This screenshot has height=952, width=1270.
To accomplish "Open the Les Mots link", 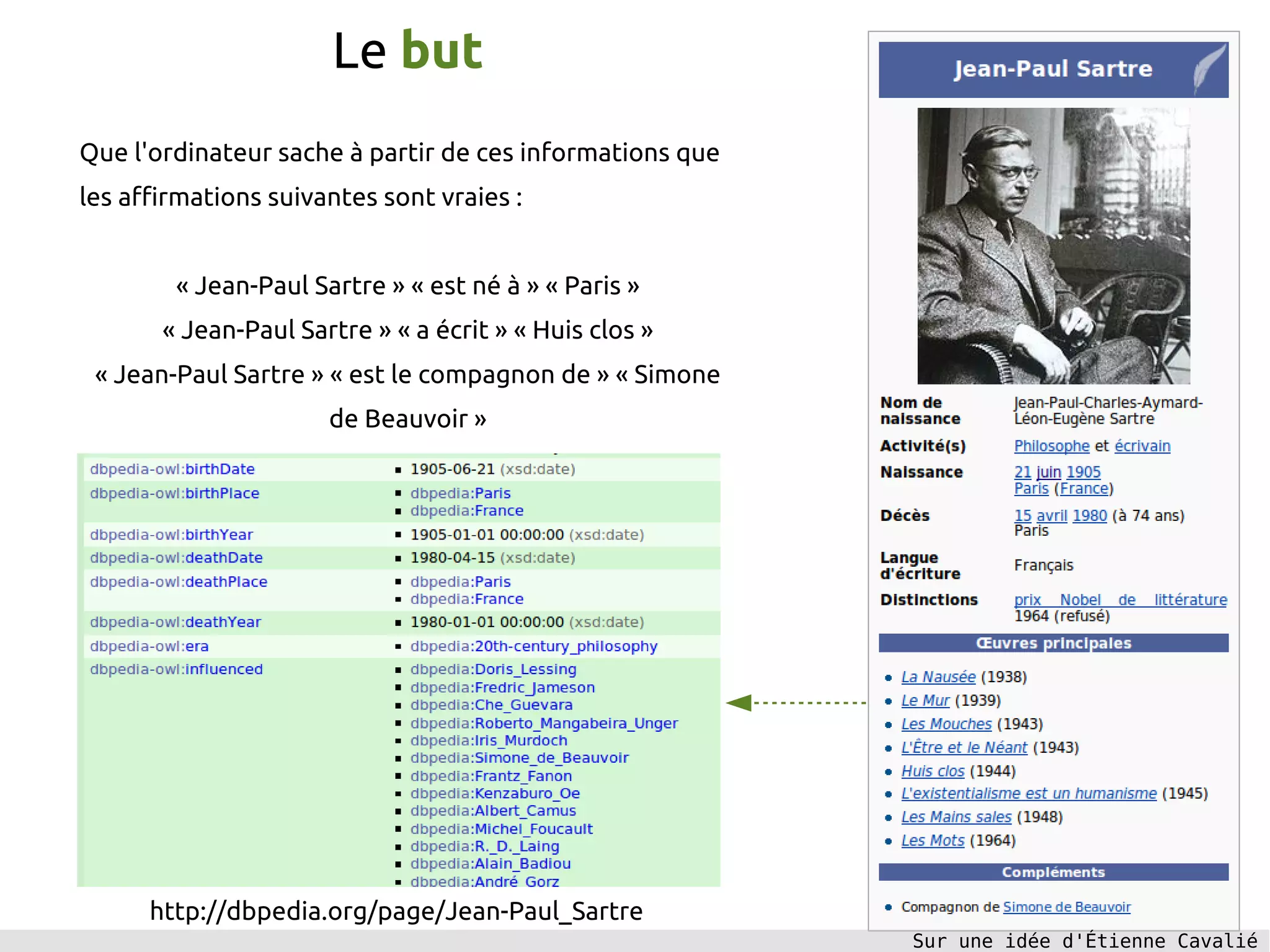I will click(933, 840).
